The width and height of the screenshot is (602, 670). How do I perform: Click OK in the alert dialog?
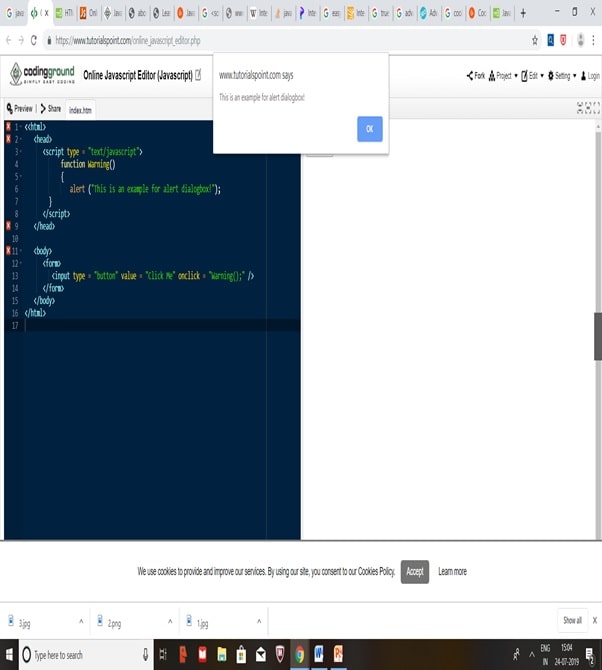click(370, 129)
